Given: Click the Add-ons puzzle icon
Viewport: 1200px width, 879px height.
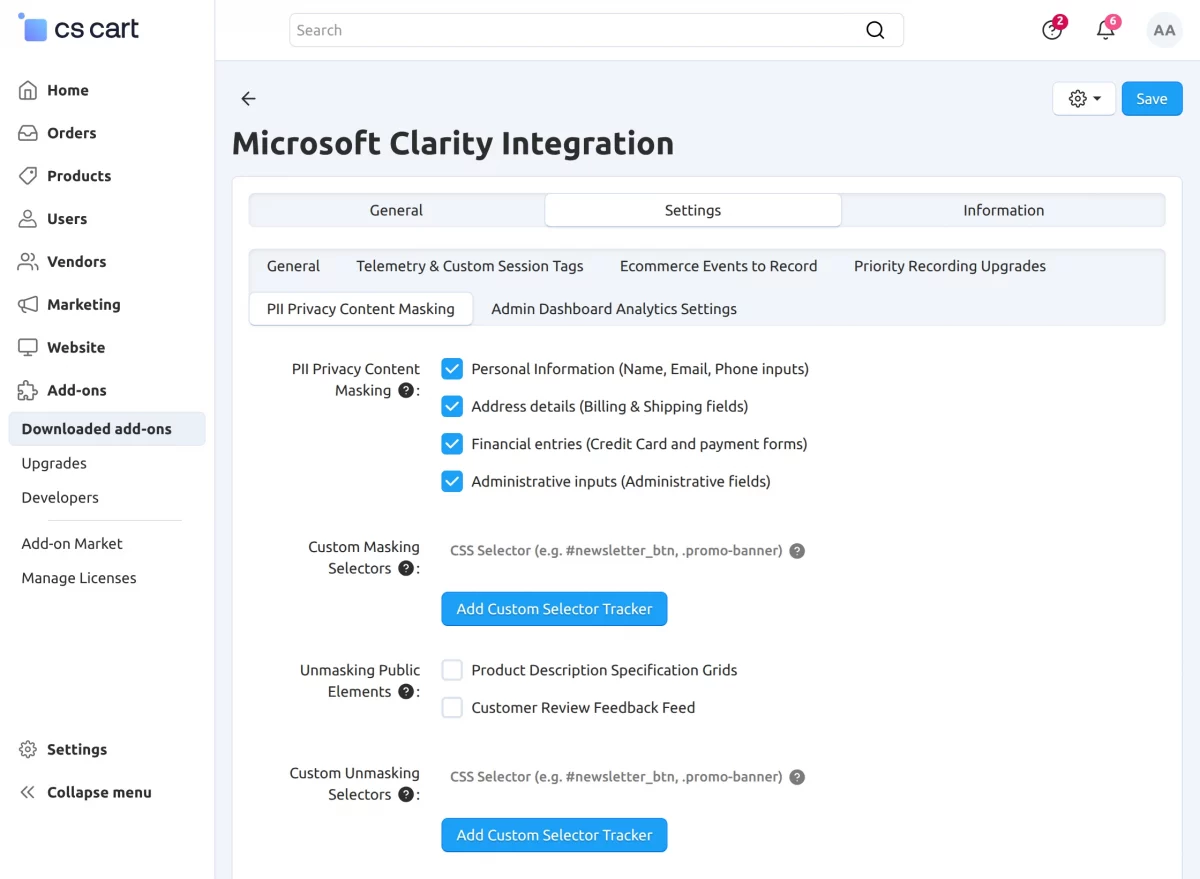Looking at the screenshot, I should pos(28,391).
